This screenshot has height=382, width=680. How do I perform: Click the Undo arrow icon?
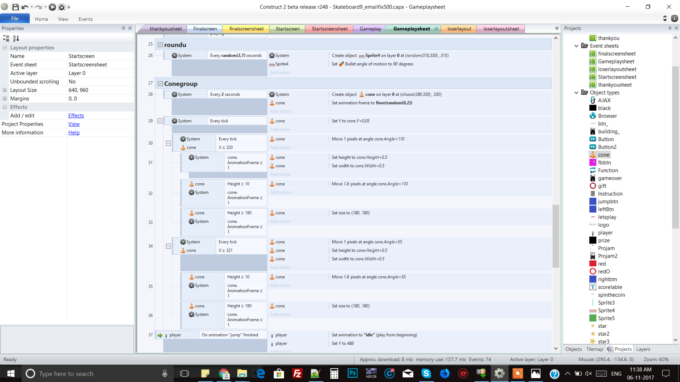25,7
